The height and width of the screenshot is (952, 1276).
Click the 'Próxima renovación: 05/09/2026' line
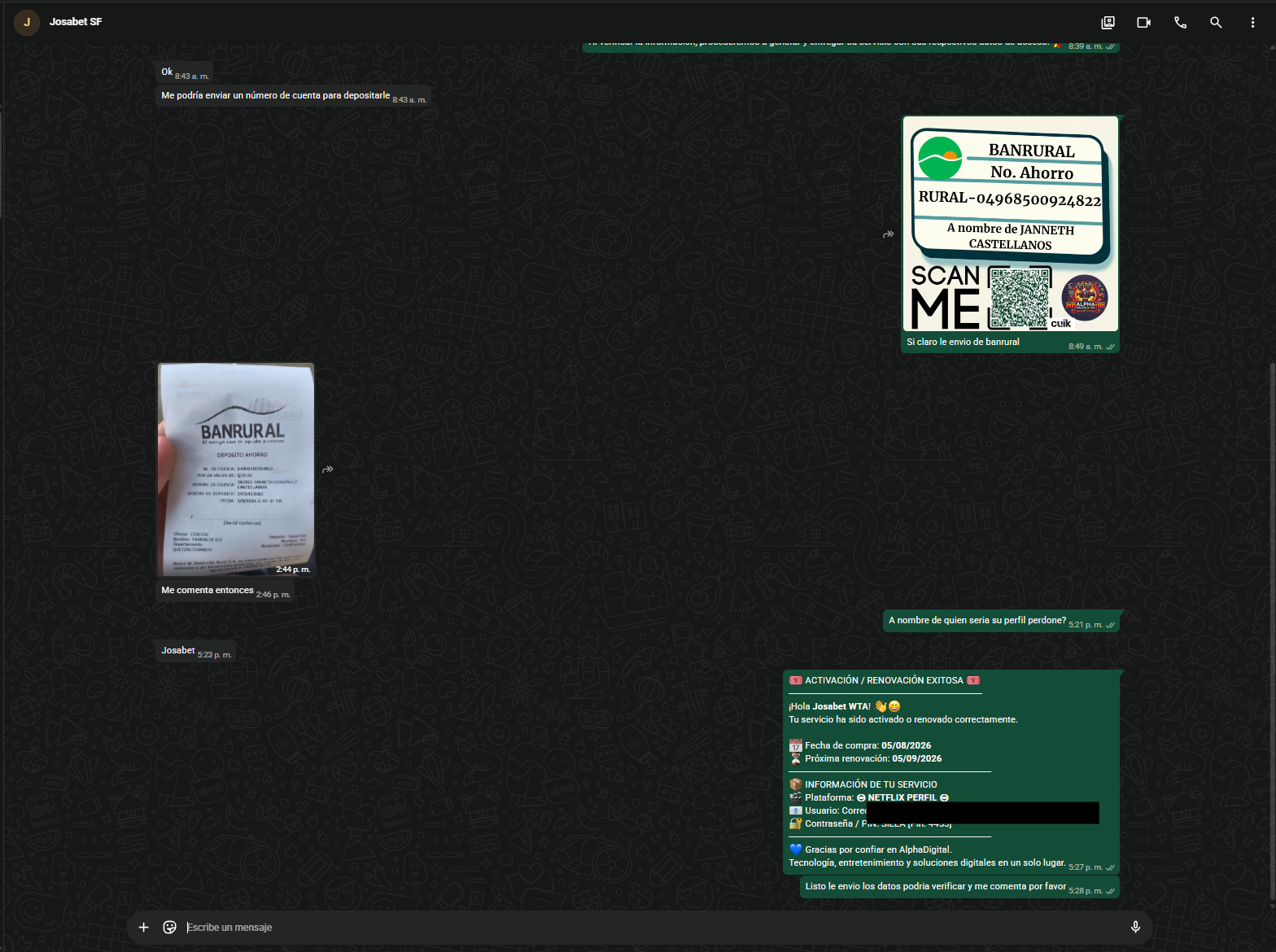point(865,758)
